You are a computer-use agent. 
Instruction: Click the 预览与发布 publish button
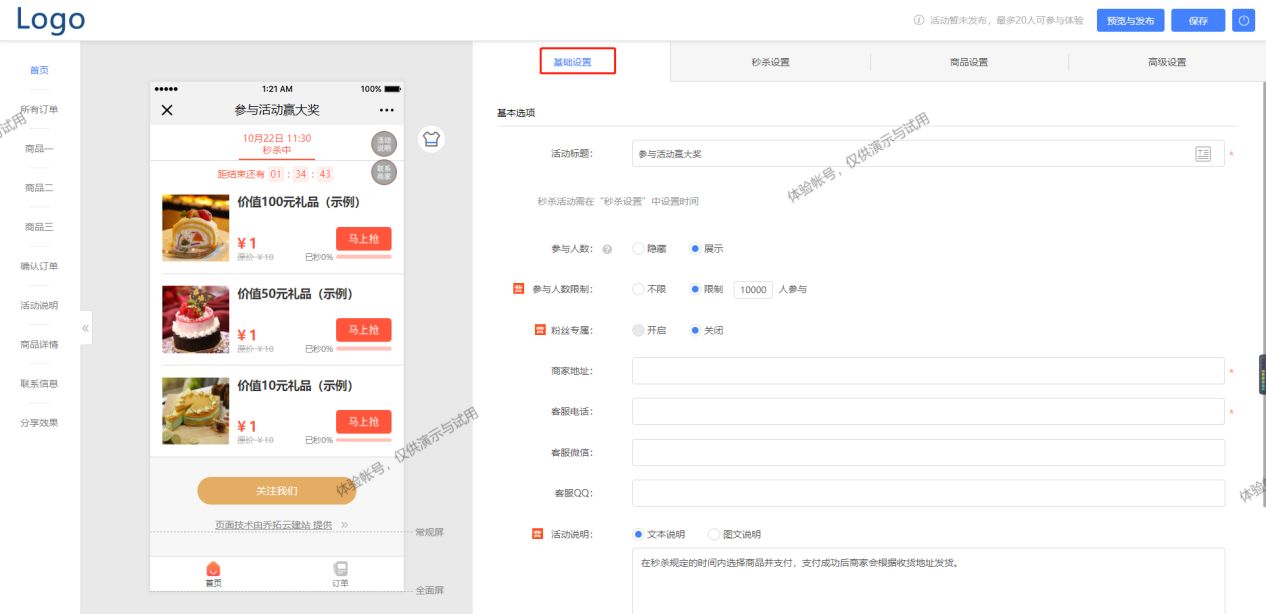pyautogui.click(x=1129, y=19)
